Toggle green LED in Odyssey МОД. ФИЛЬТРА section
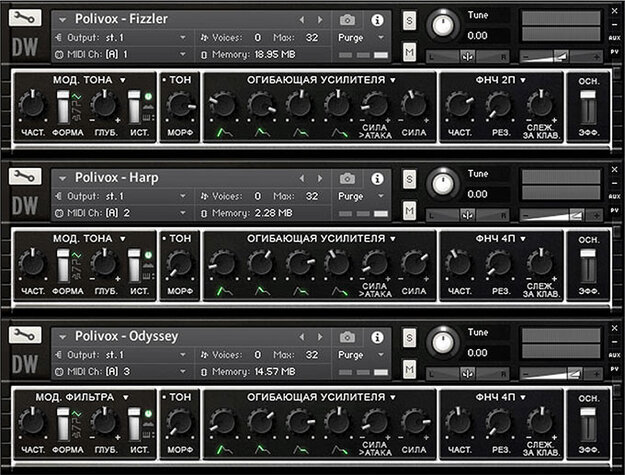 point(148,414)
